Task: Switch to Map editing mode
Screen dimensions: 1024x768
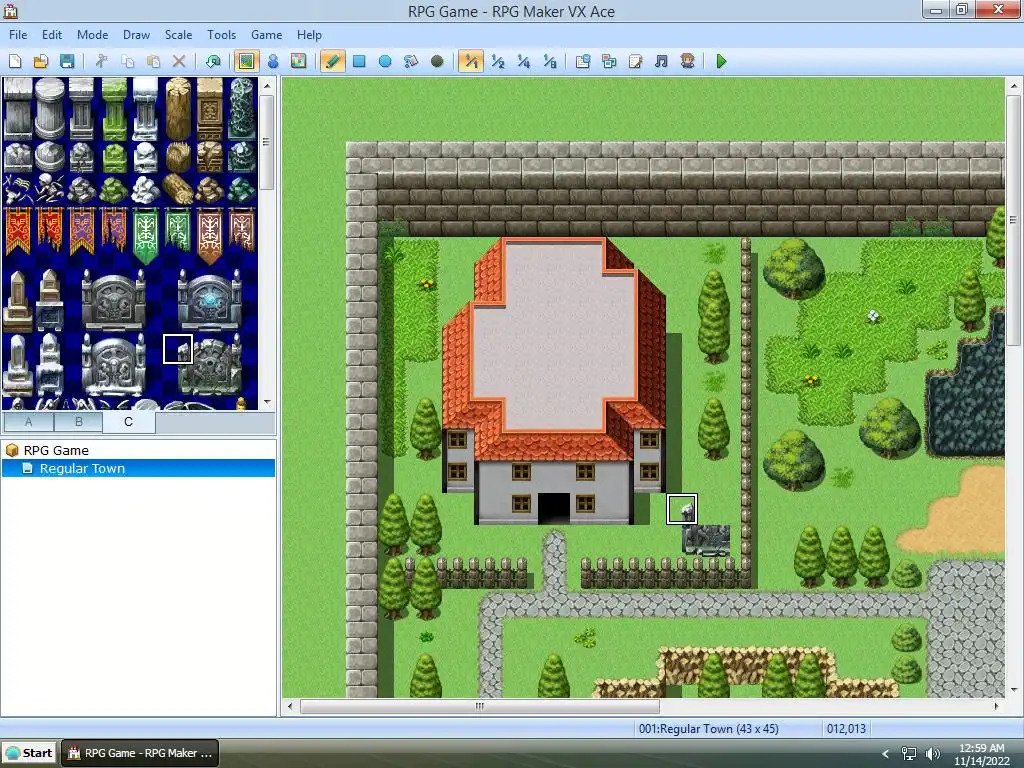Action: pos(246,61)
